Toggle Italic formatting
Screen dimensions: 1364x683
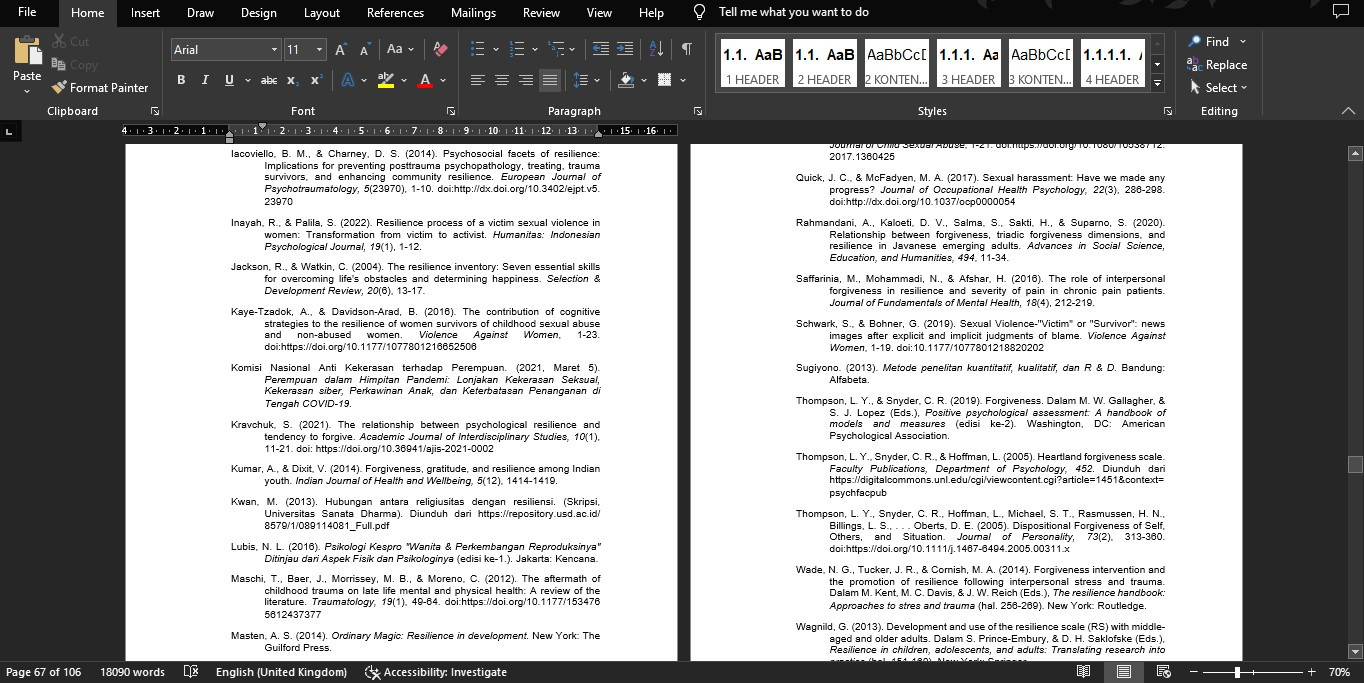pos(205,80)
